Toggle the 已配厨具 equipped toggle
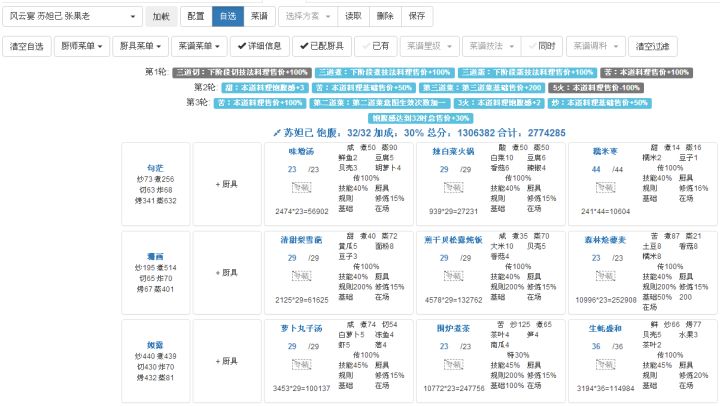Screen dimensions: 720x406 [322, 46]
